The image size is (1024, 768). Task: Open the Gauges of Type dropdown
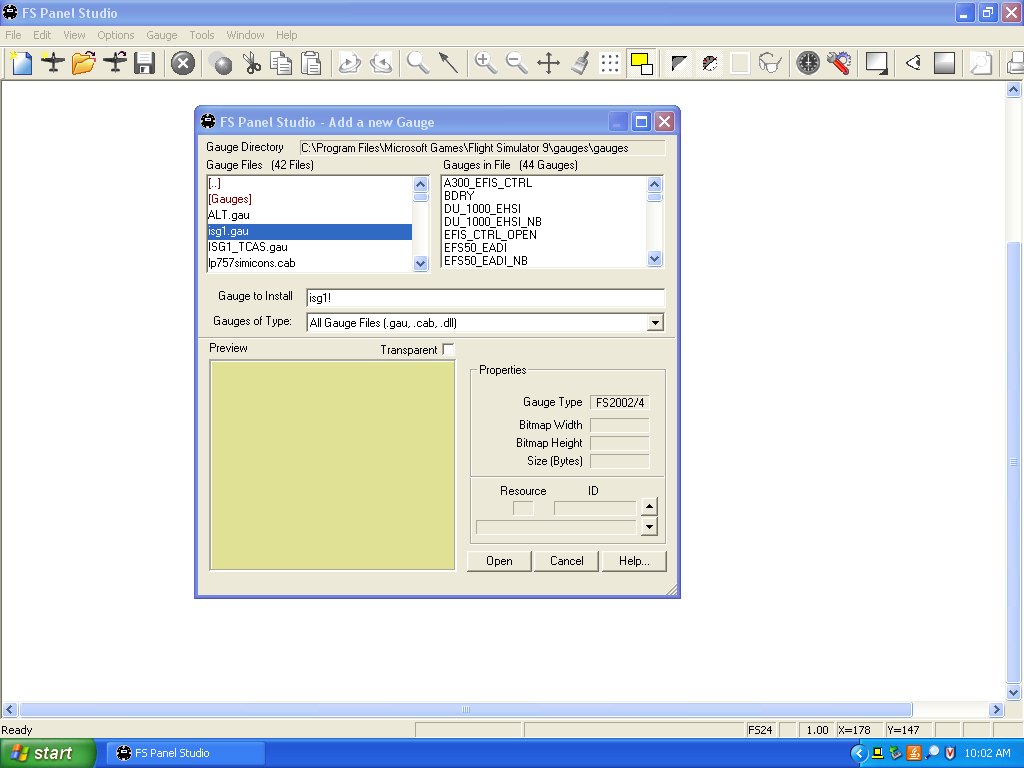click(x=655, y=323)
